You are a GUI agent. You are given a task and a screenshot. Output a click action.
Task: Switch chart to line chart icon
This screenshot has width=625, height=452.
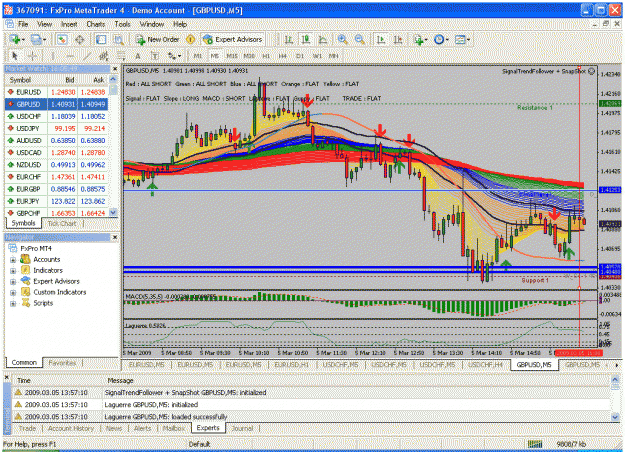(x=323, y=39)
